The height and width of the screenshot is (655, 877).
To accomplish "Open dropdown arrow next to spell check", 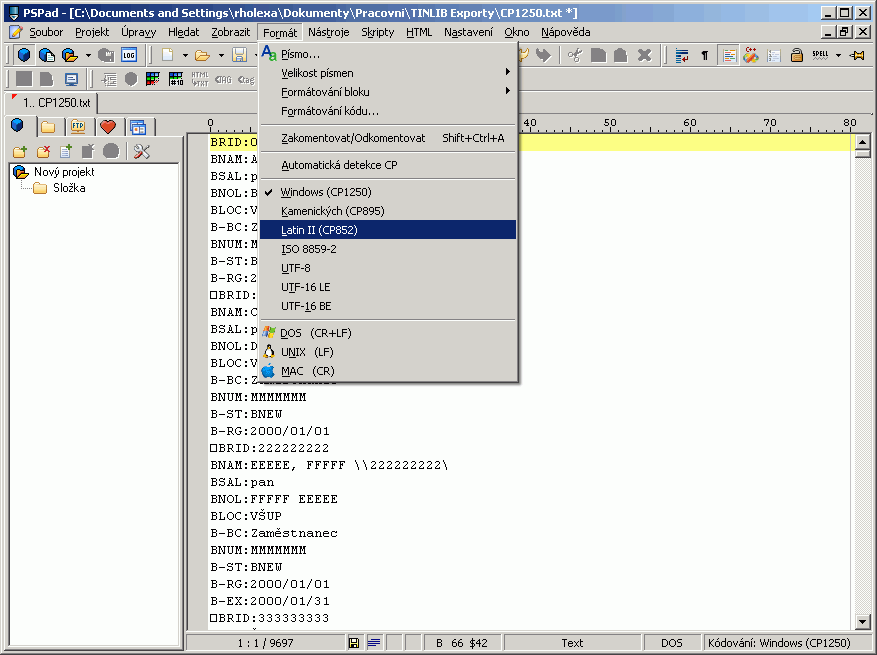I will click(x=838, y=55).
